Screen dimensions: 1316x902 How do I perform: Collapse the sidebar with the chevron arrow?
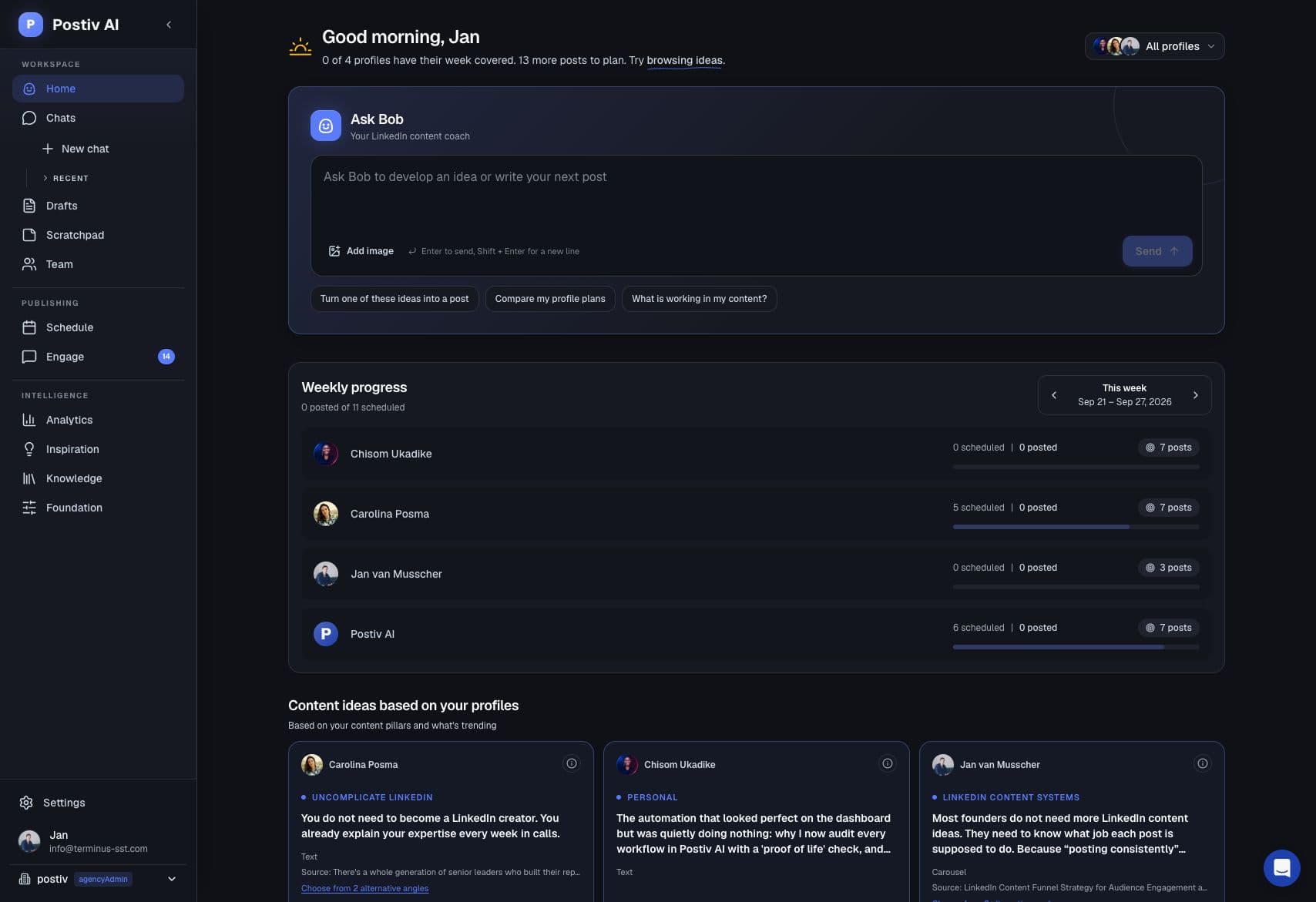click(x=169, y=25)
